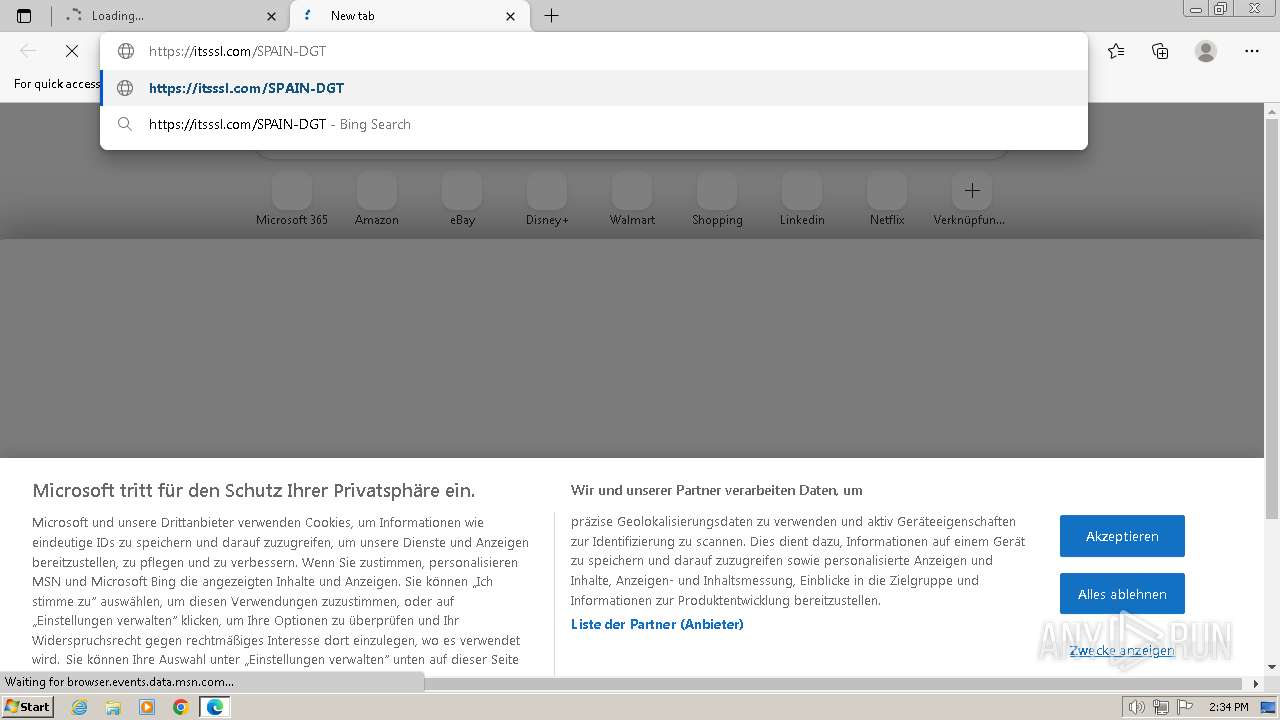The height and width of the screenshot is (720, 1280).
Task: Open the Walmart quick link
Action: [632, 200]
